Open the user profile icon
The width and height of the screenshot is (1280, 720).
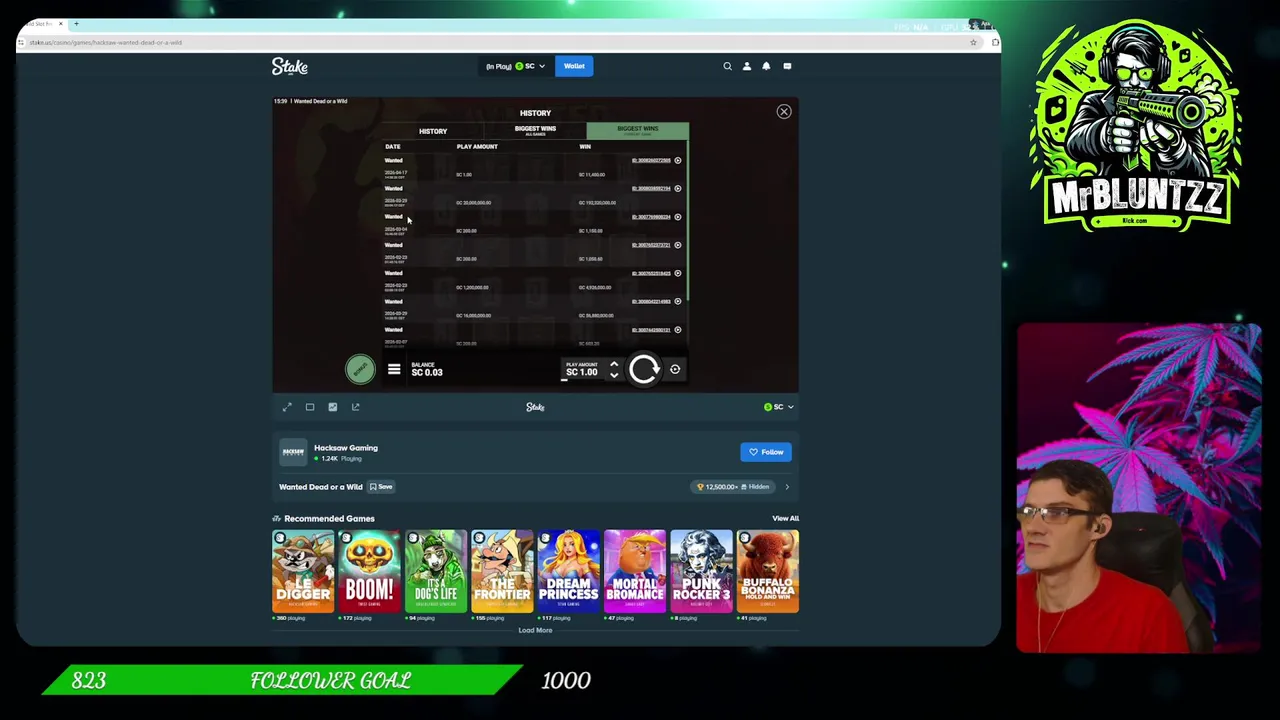747,66
